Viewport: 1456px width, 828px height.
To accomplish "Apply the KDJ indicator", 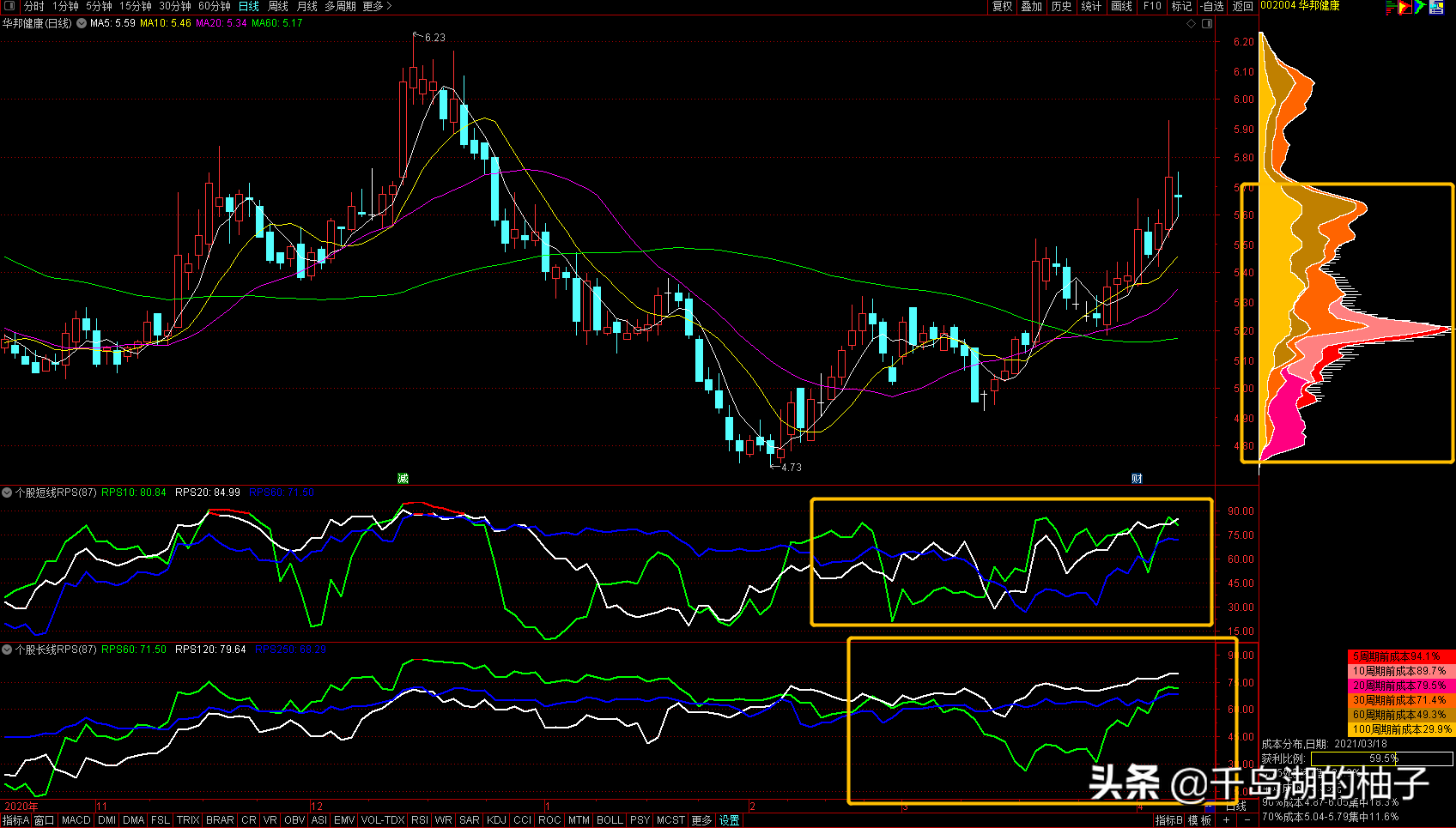I will click(497, 820).
